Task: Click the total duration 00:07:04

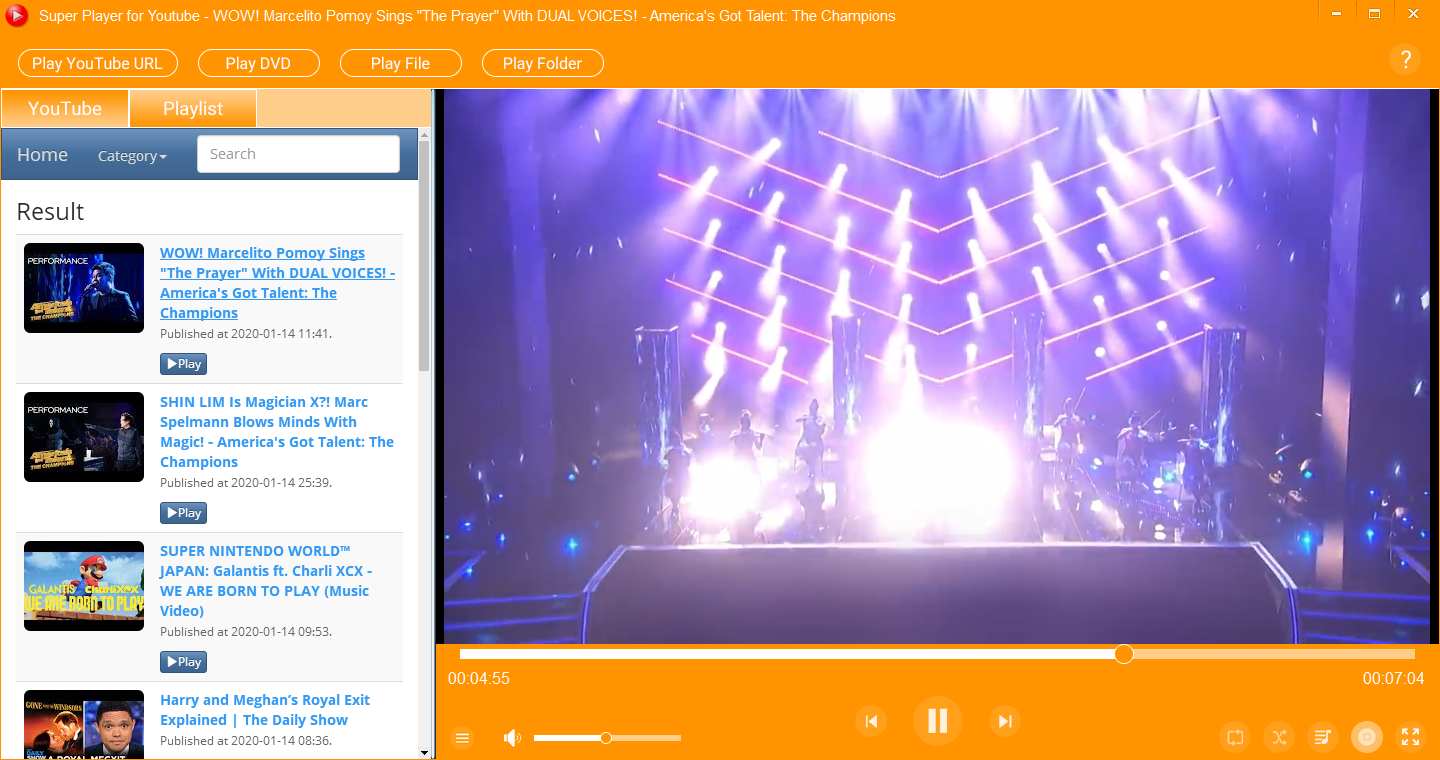Action: pyautogui.click(x=1393, y=678)
